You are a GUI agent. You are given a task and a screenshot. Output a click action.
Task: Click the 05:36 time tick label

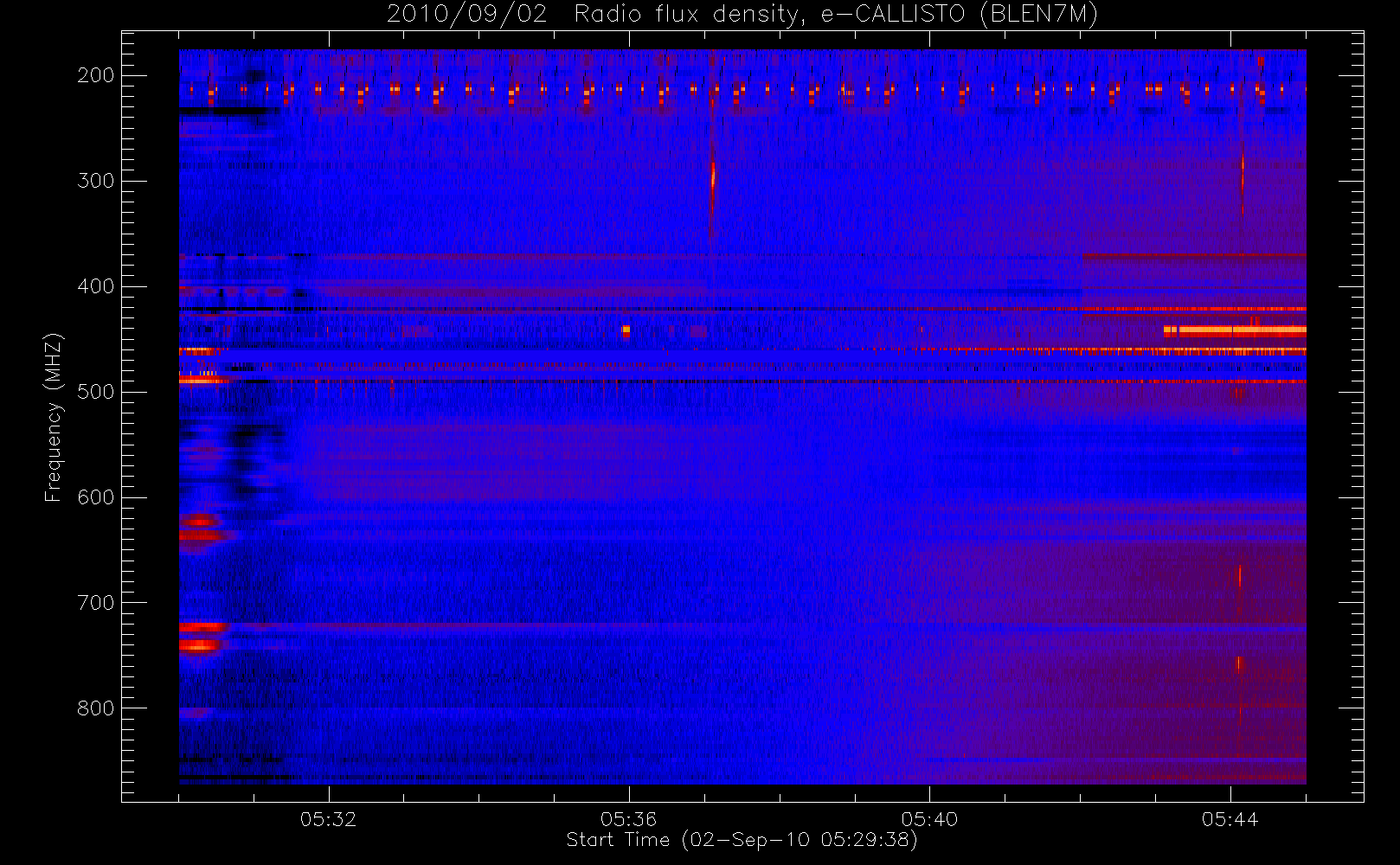click(628, 819)
